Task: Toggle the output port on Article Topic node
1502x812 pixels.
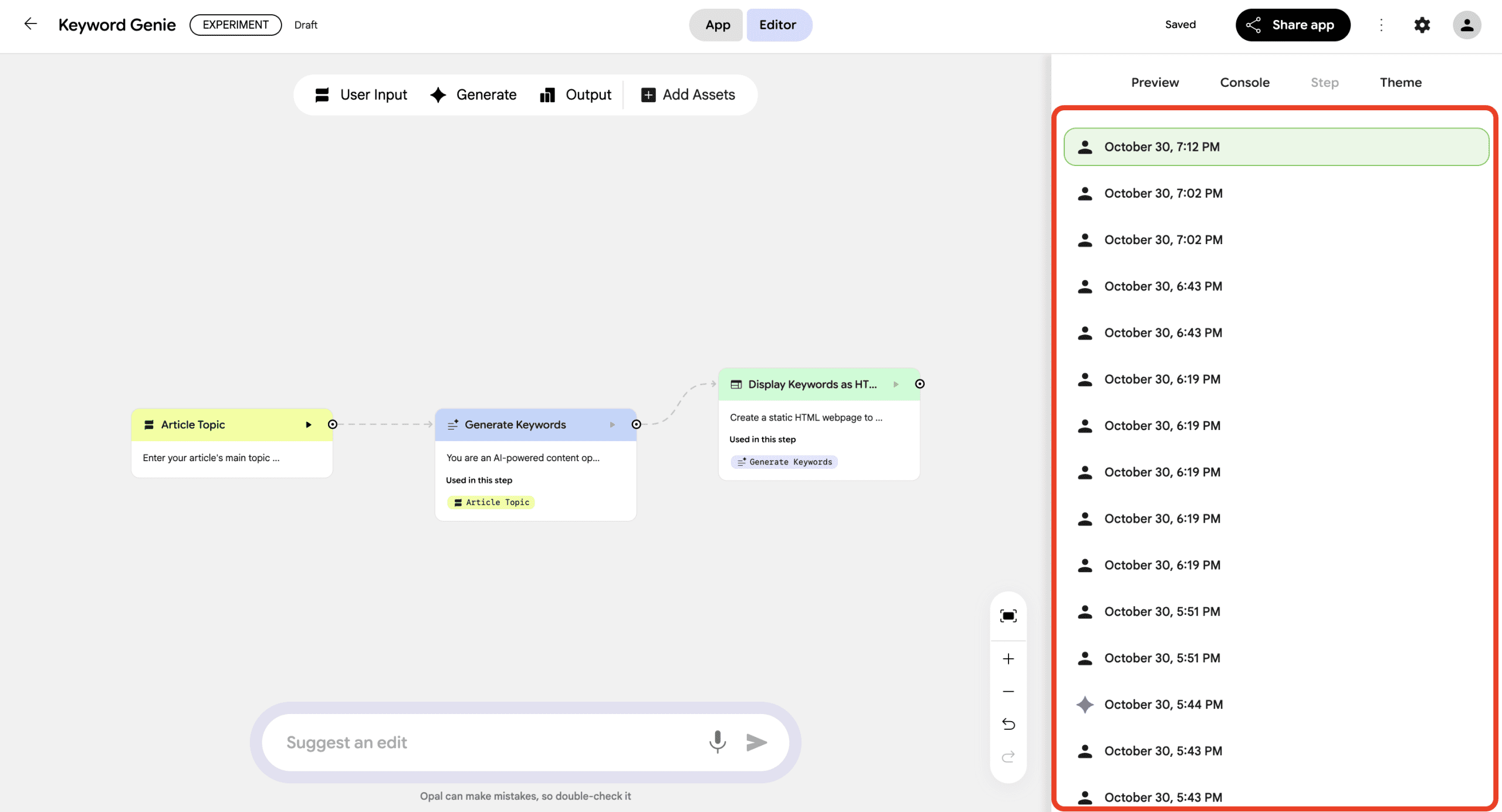Action: 333,424
